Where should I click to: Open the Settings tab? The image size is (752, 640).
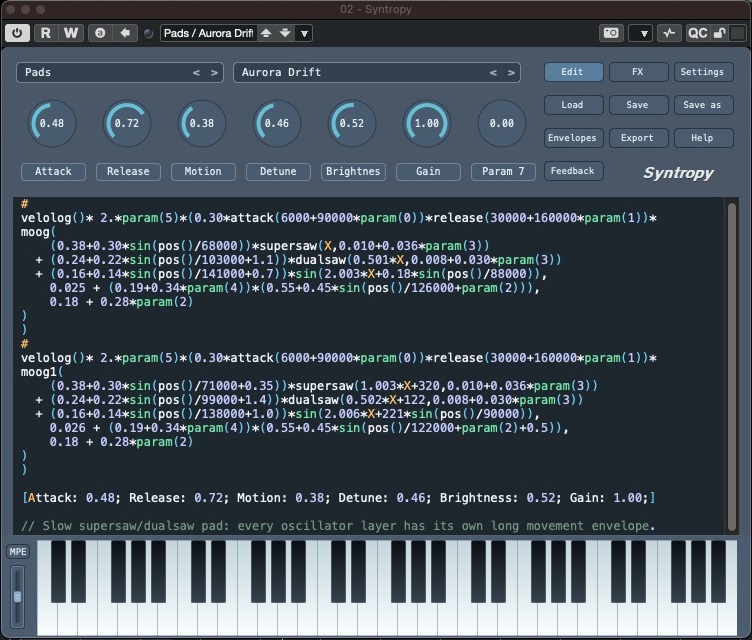tap(704, 72)
